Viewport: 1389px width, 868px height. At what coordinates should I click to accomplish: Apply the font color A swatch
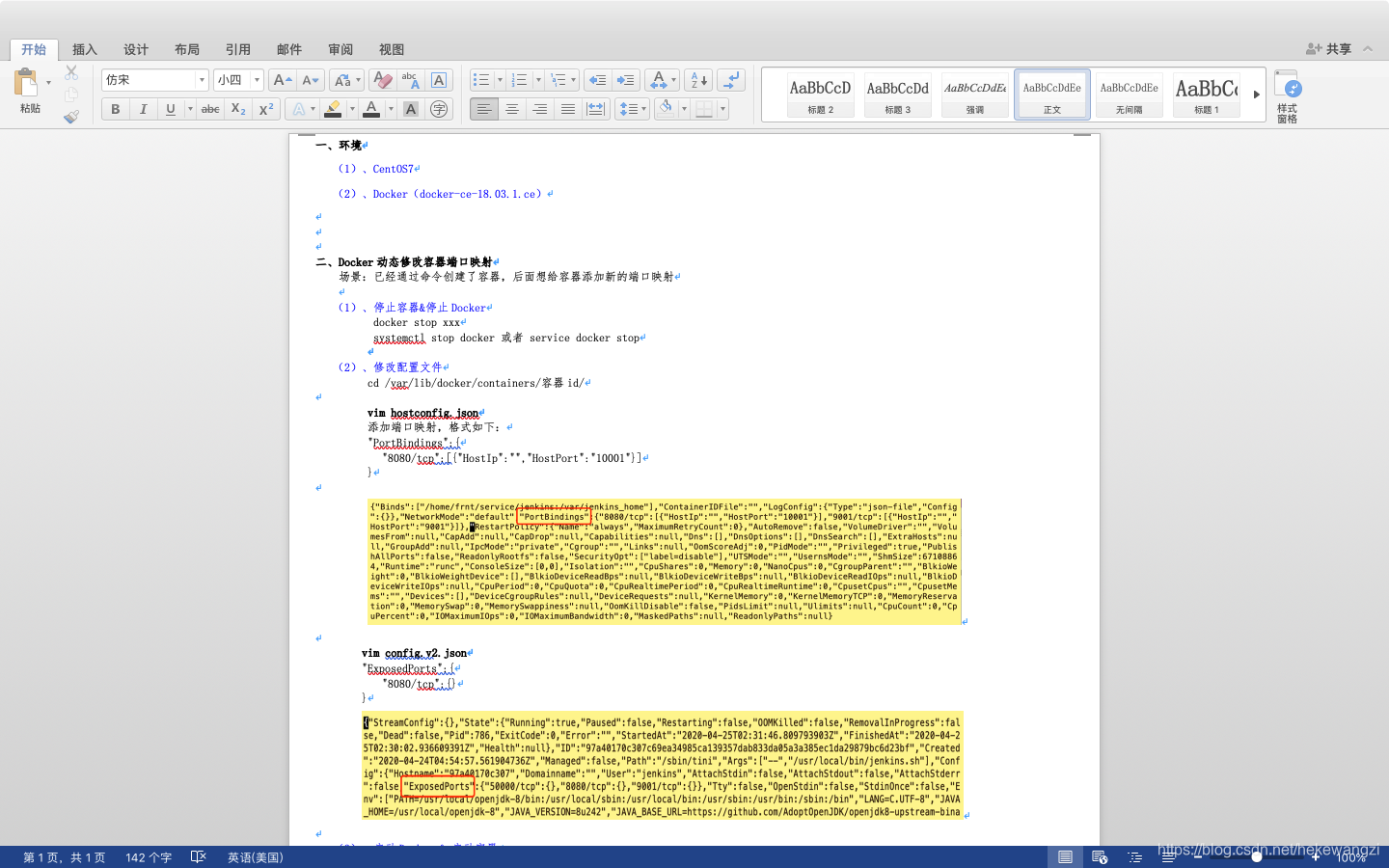click(371, 109)
